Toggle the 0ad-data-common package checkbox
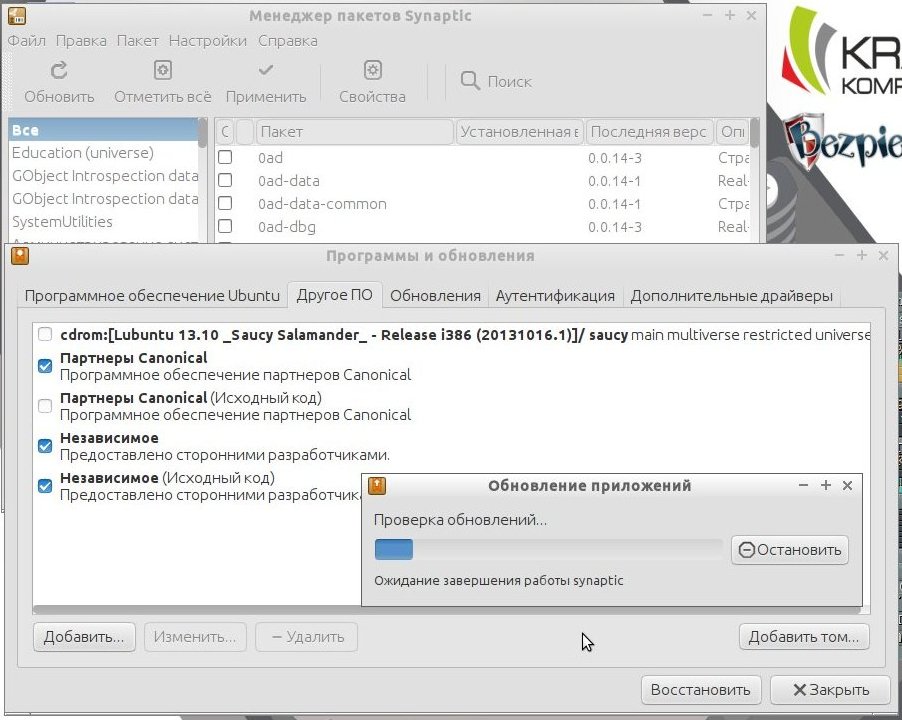 coord(225,204)
